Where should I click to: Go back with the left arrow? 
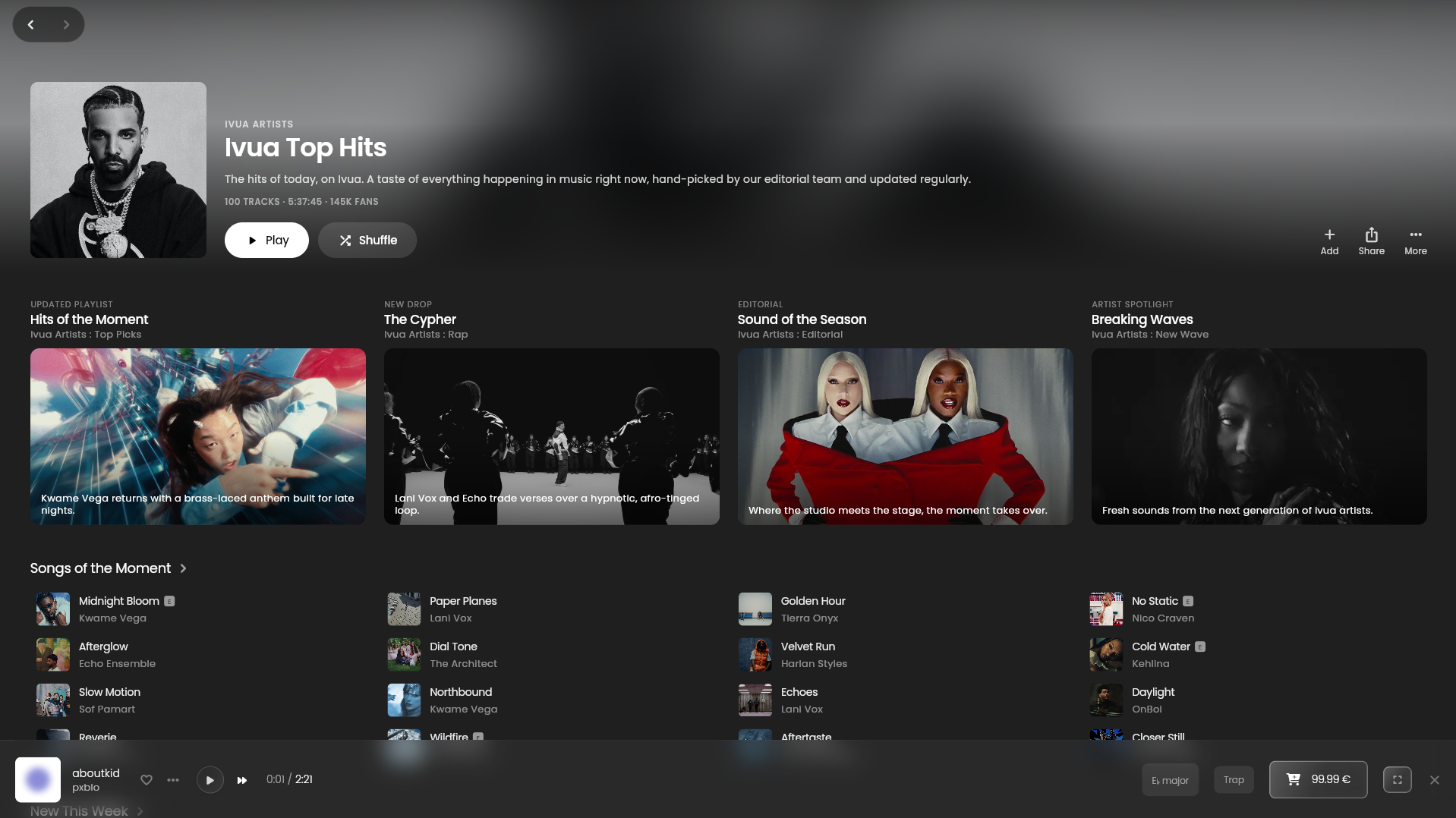[x=30, y=24]
